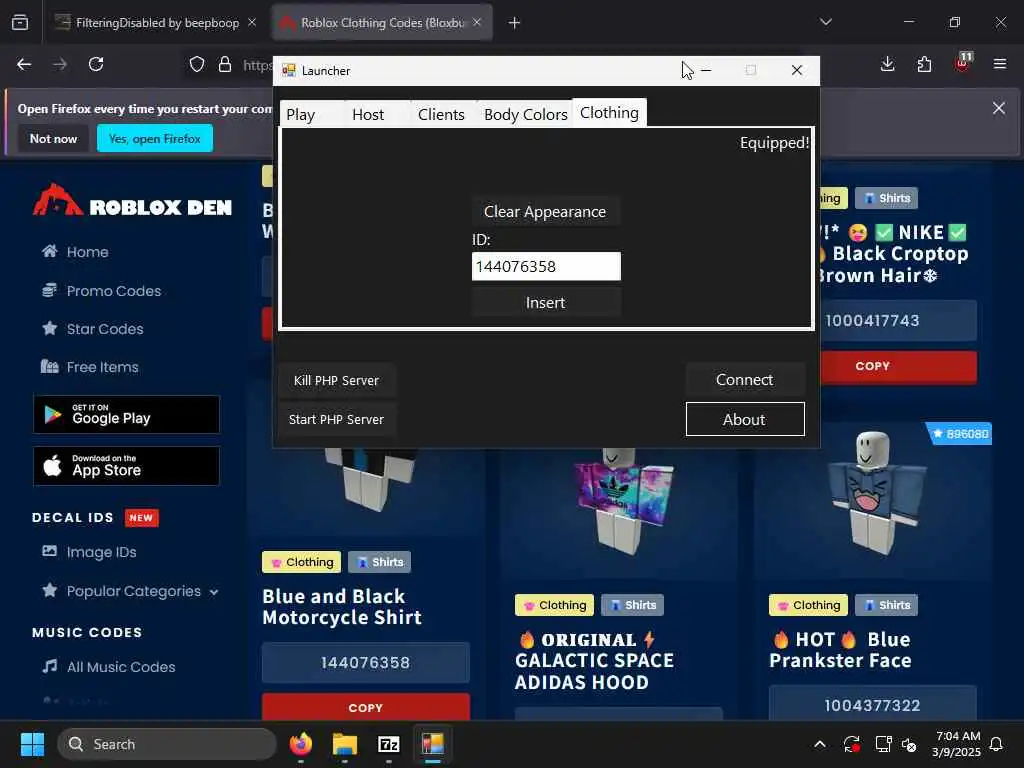Click the Google Play badge
1024x768 pixels.
point(127,414)
